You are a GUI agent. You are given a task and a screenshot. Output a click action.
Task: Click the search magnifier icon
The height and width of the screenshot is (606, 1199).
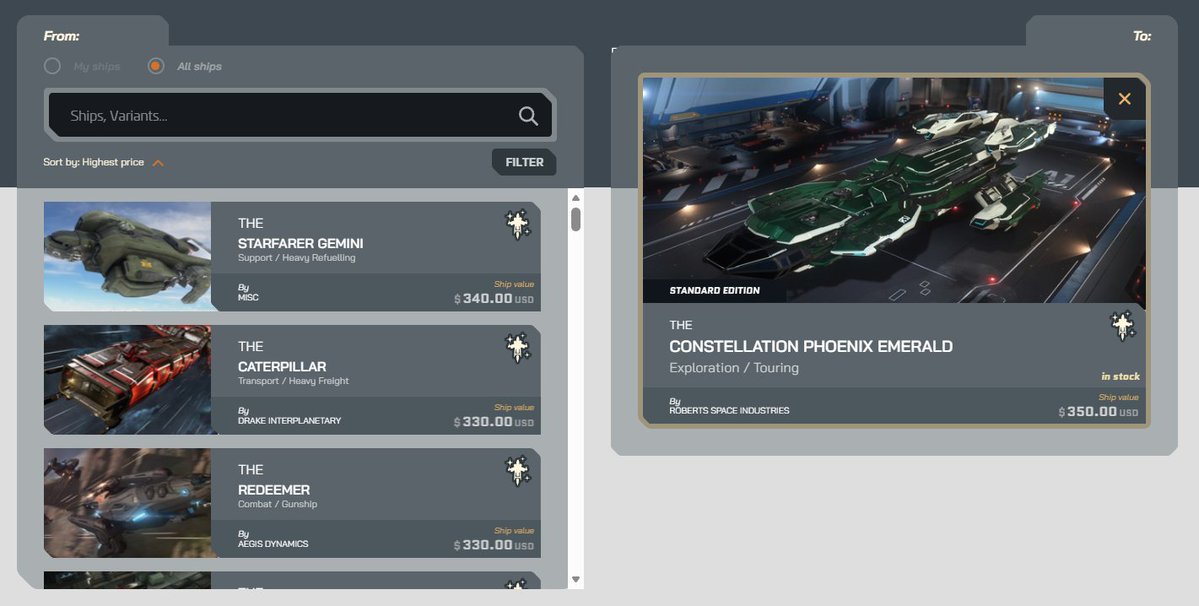coord(528,115)
